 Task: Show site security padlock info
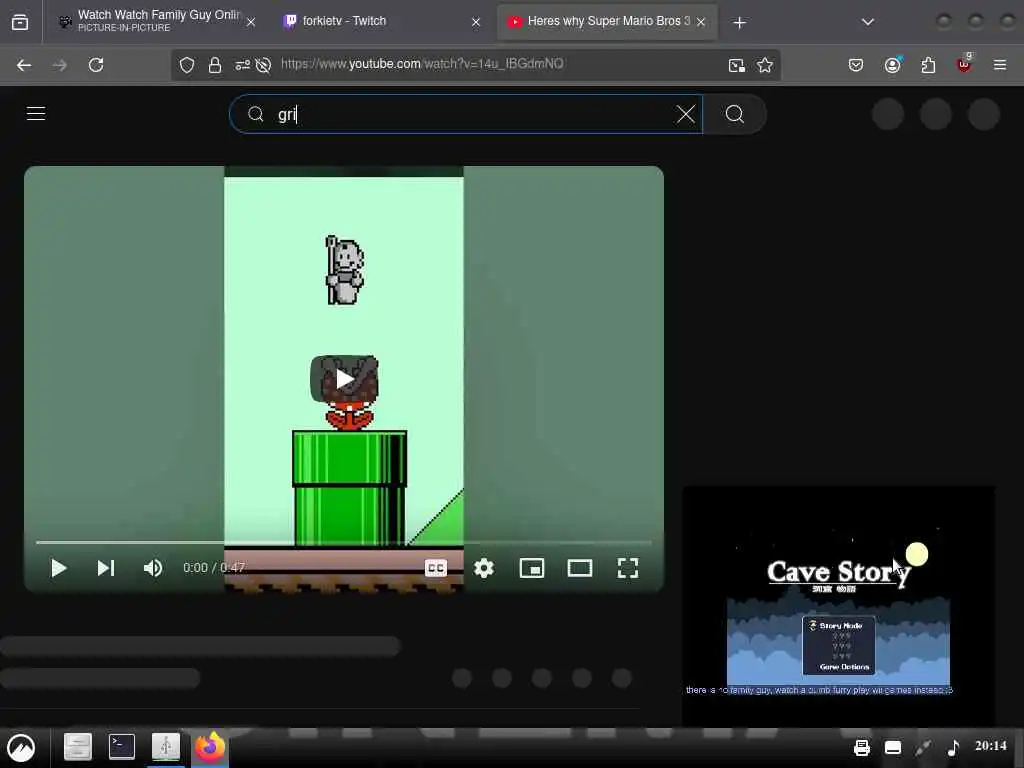click(x=215, y=65)
